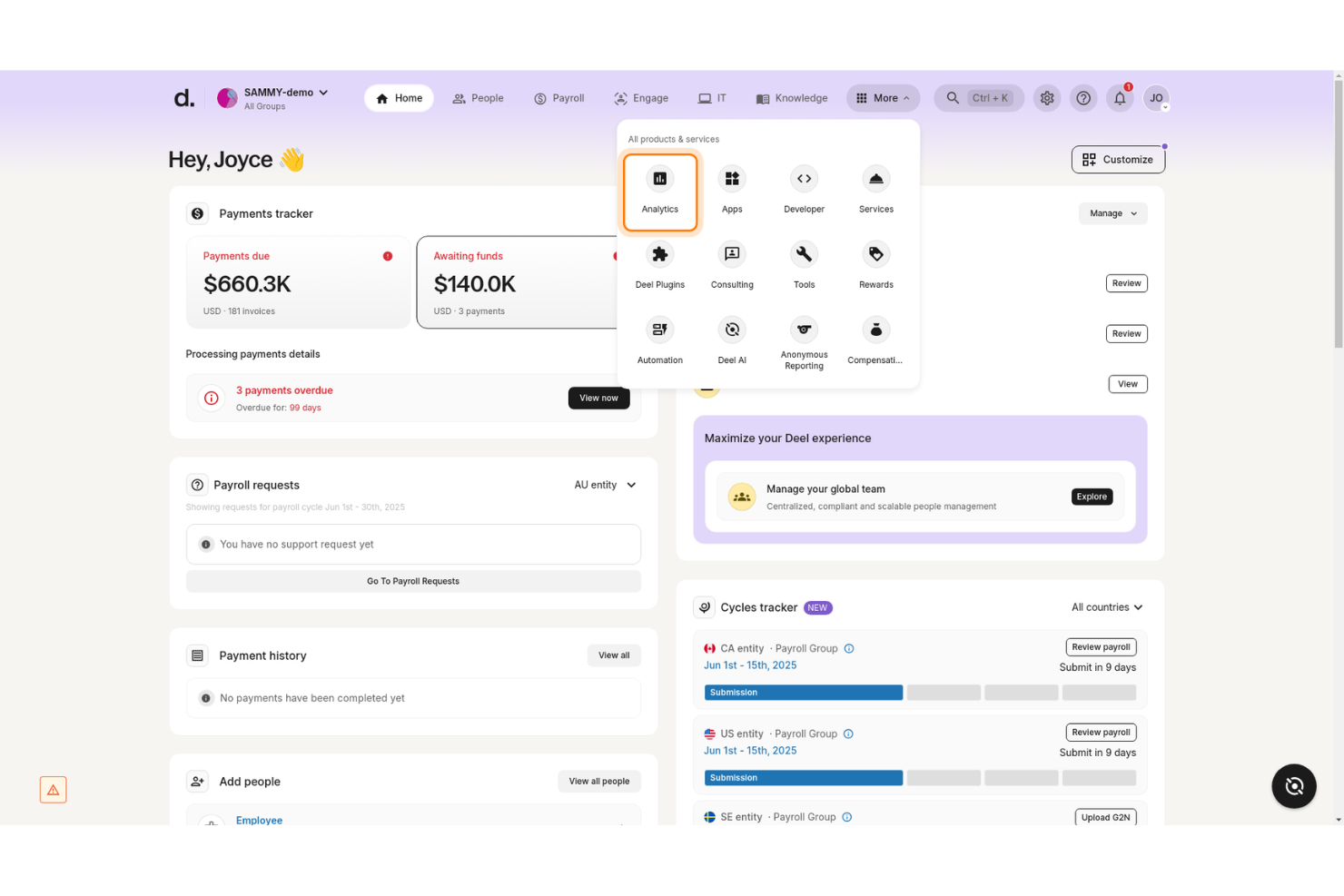1344x896 pixels.
Task: Click the floating Deel AI assistant button
Action: [x=1294, y=786]
